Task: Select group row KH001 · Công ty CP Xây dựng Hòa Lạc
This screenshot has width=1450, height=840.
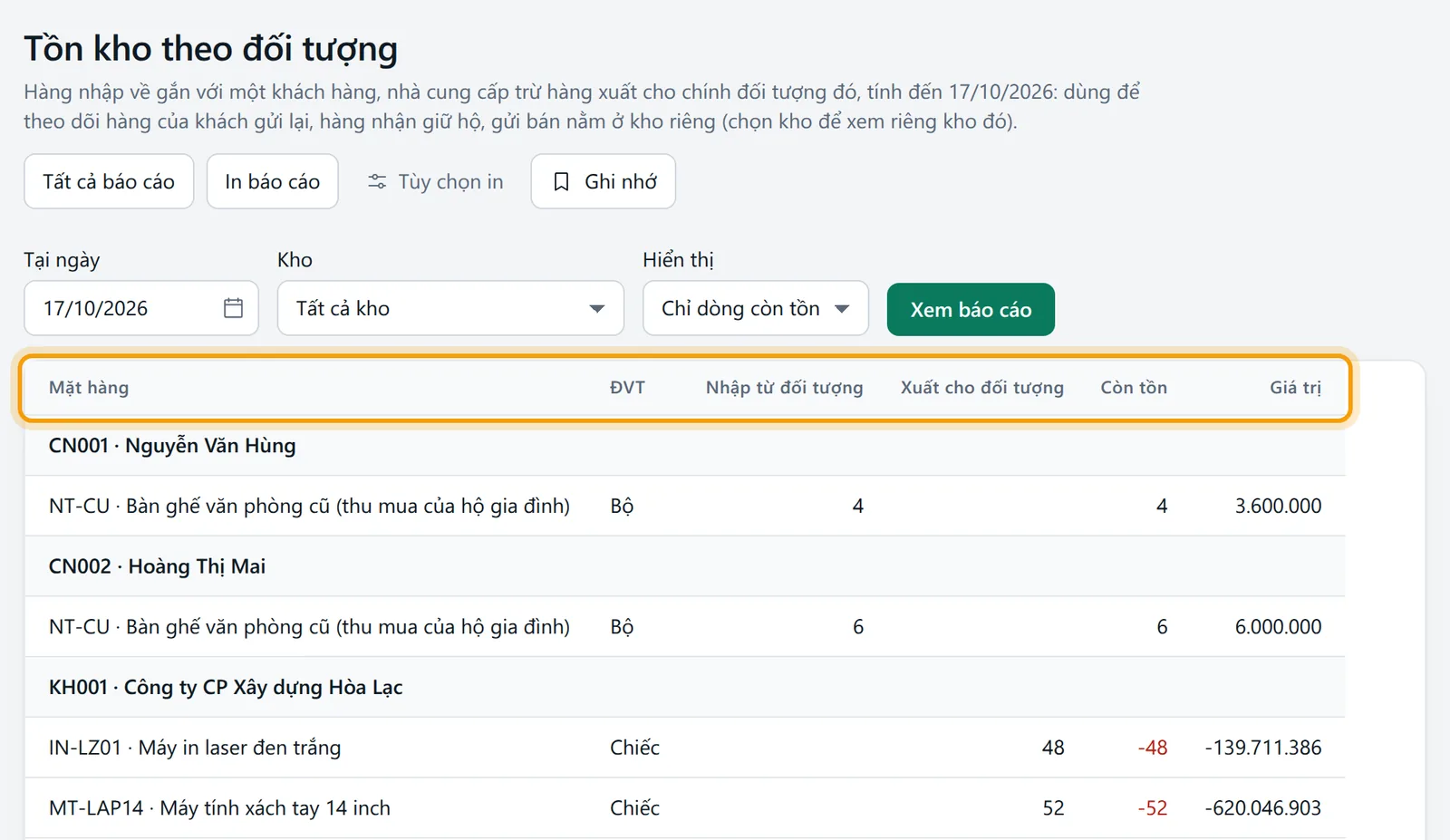Action: pos(684,687)
